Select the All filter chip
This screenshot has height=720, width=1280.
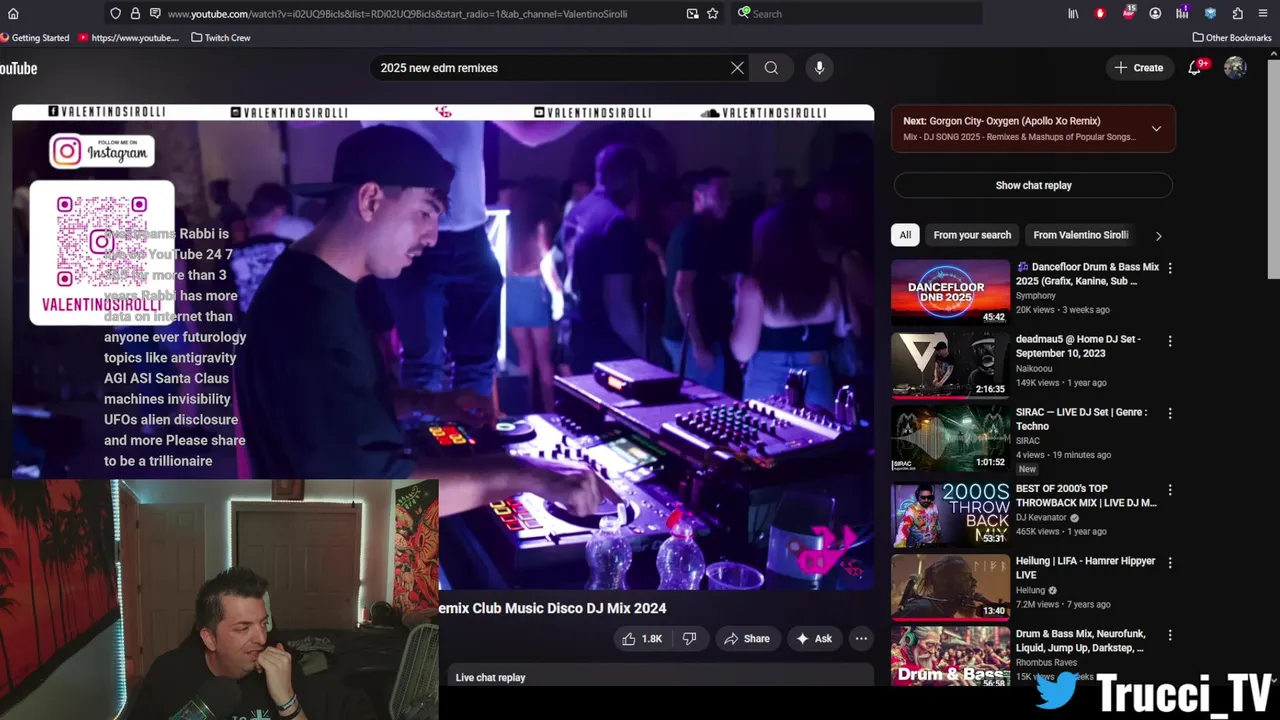[905, 235]
